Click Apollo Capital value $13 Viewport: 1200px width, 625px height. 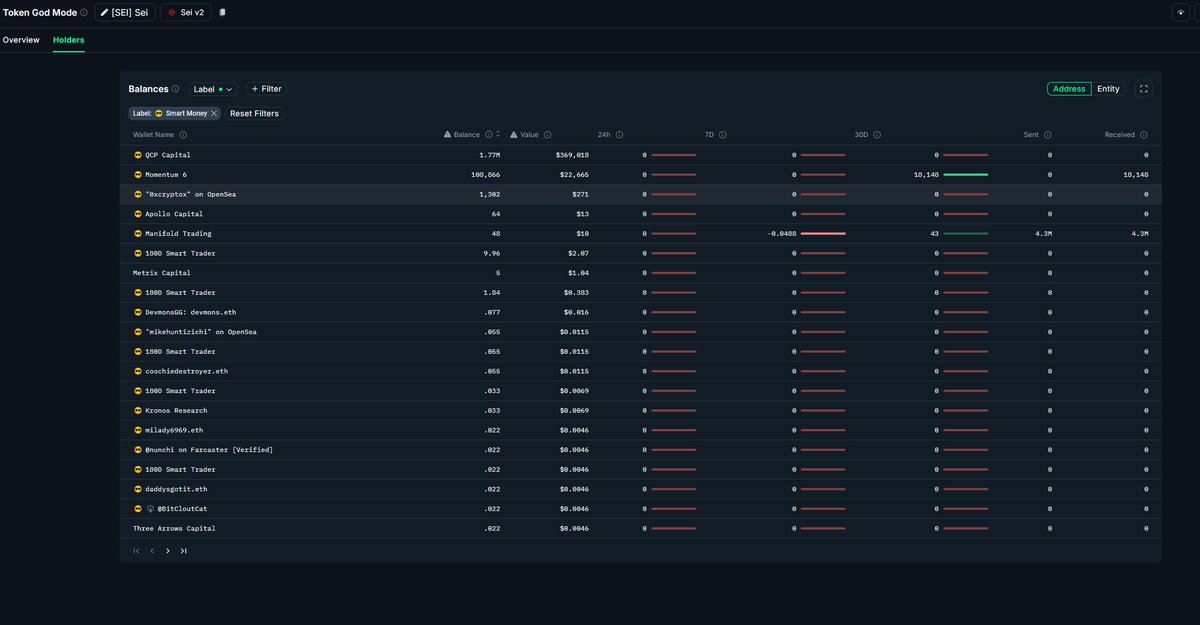point(582,214)
